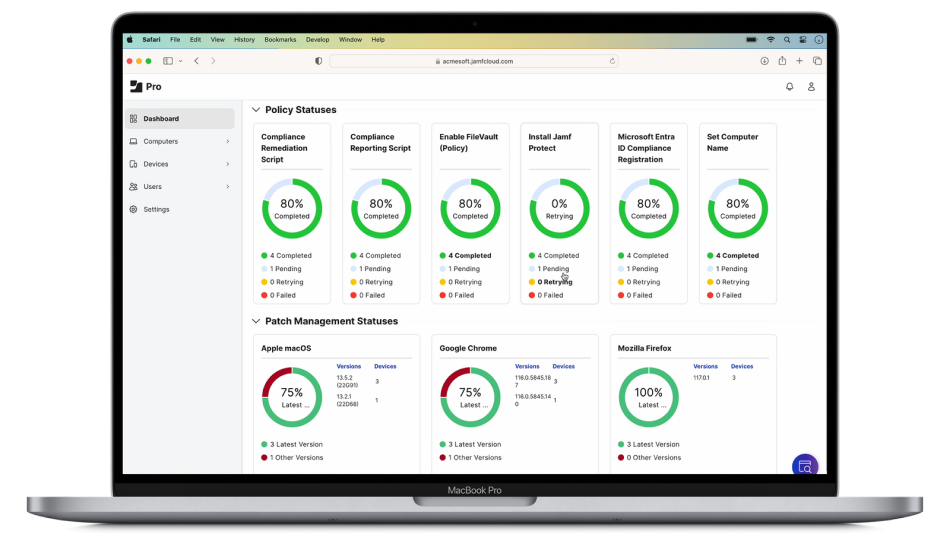Open the Dashboard sidebar item
This screenshot has width=950, height=548.
[x=180, y=119]
